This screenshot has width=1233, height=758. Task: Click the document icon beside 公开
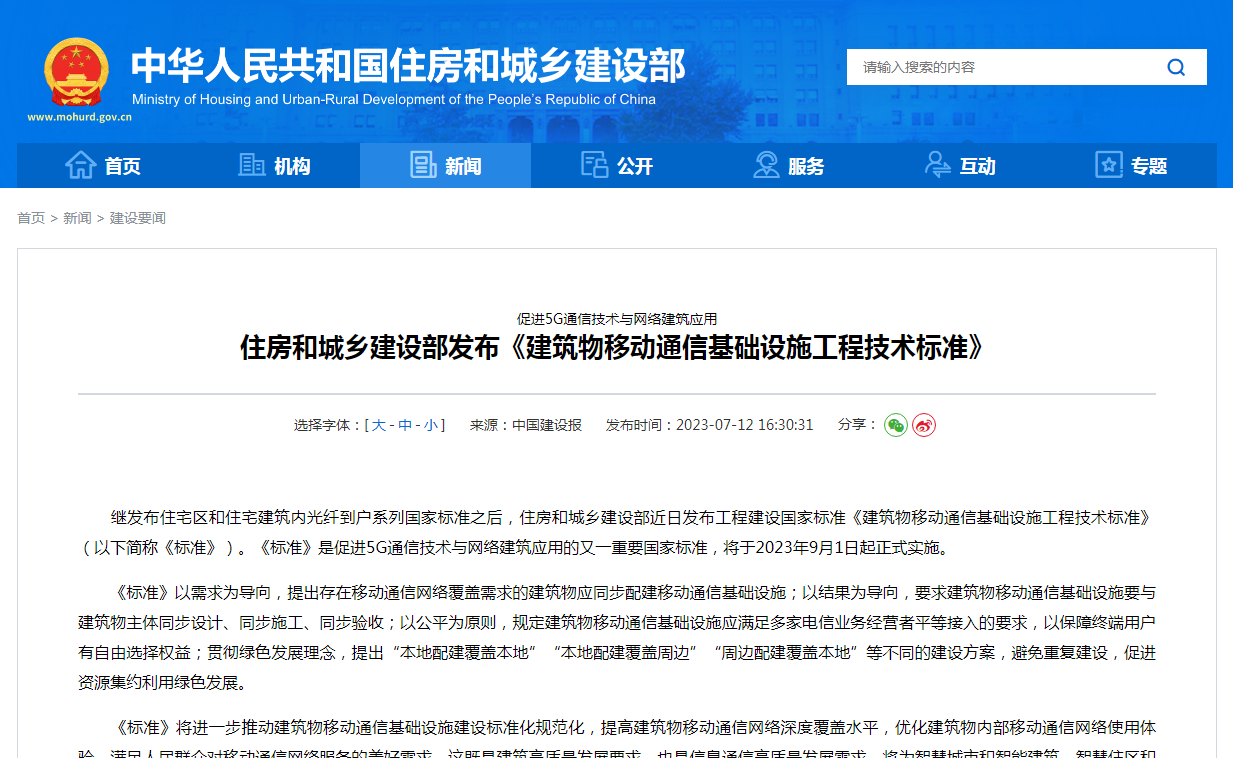pyautogui.click(x=595, y=165)
